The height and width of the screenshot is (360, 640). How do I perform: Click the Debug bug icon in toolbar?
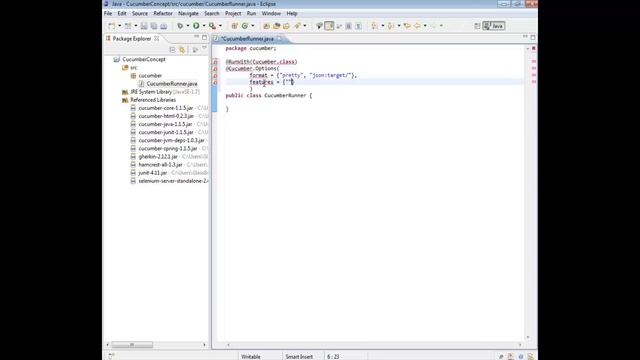pyautogui.click(x=180, y=26)
